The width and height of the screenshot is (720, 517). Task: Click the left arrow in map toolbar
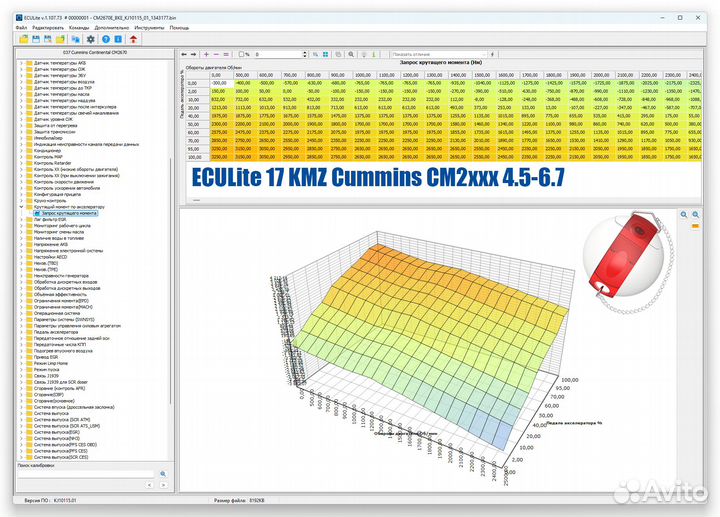184,54
